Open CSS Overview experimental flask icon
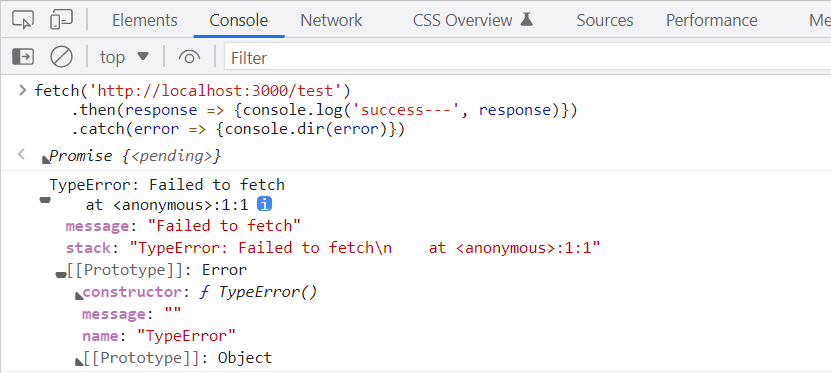The image size is (831, 373). (x=526, y=20)
